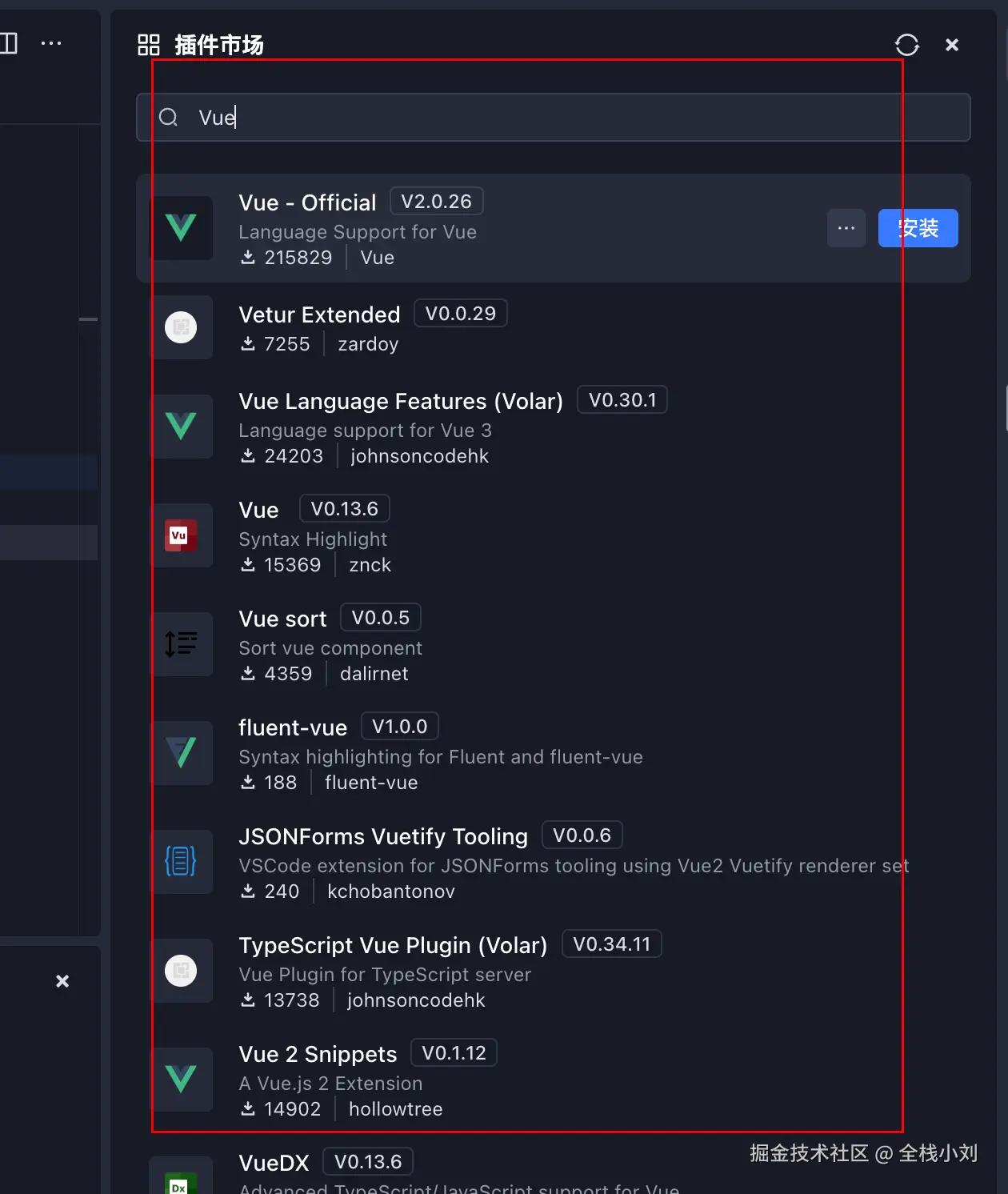The width and height of the screenshot is (1008, 1194).
Task: Select TypeScript Vue Plugin (Volar) title
Action: [393, 945]
